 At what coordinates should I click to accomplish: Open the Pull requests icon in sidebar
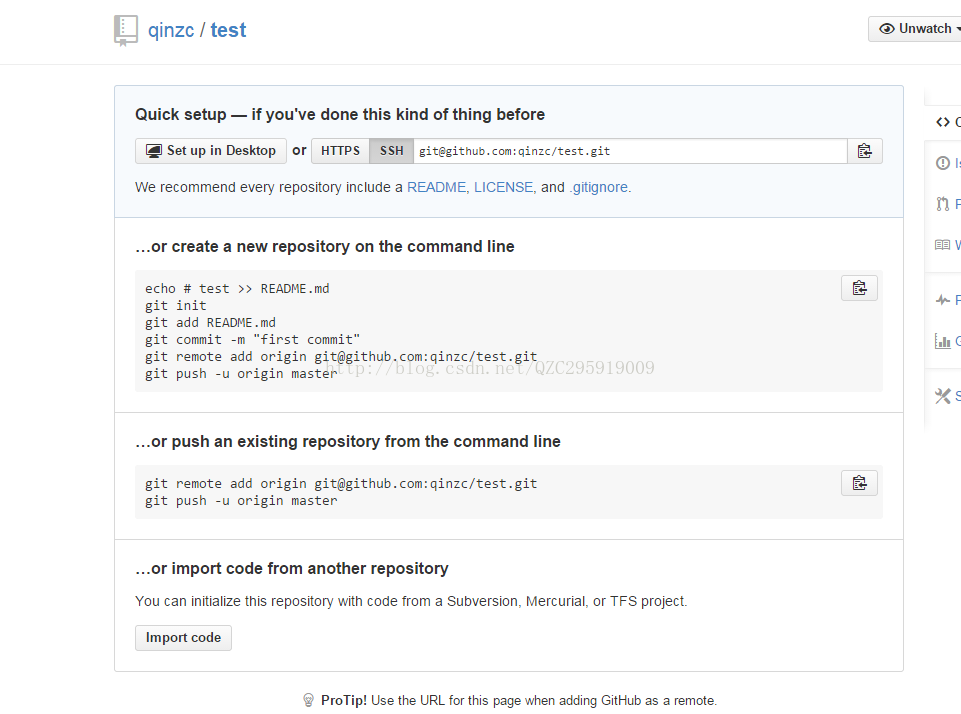[x=943, y=203]
